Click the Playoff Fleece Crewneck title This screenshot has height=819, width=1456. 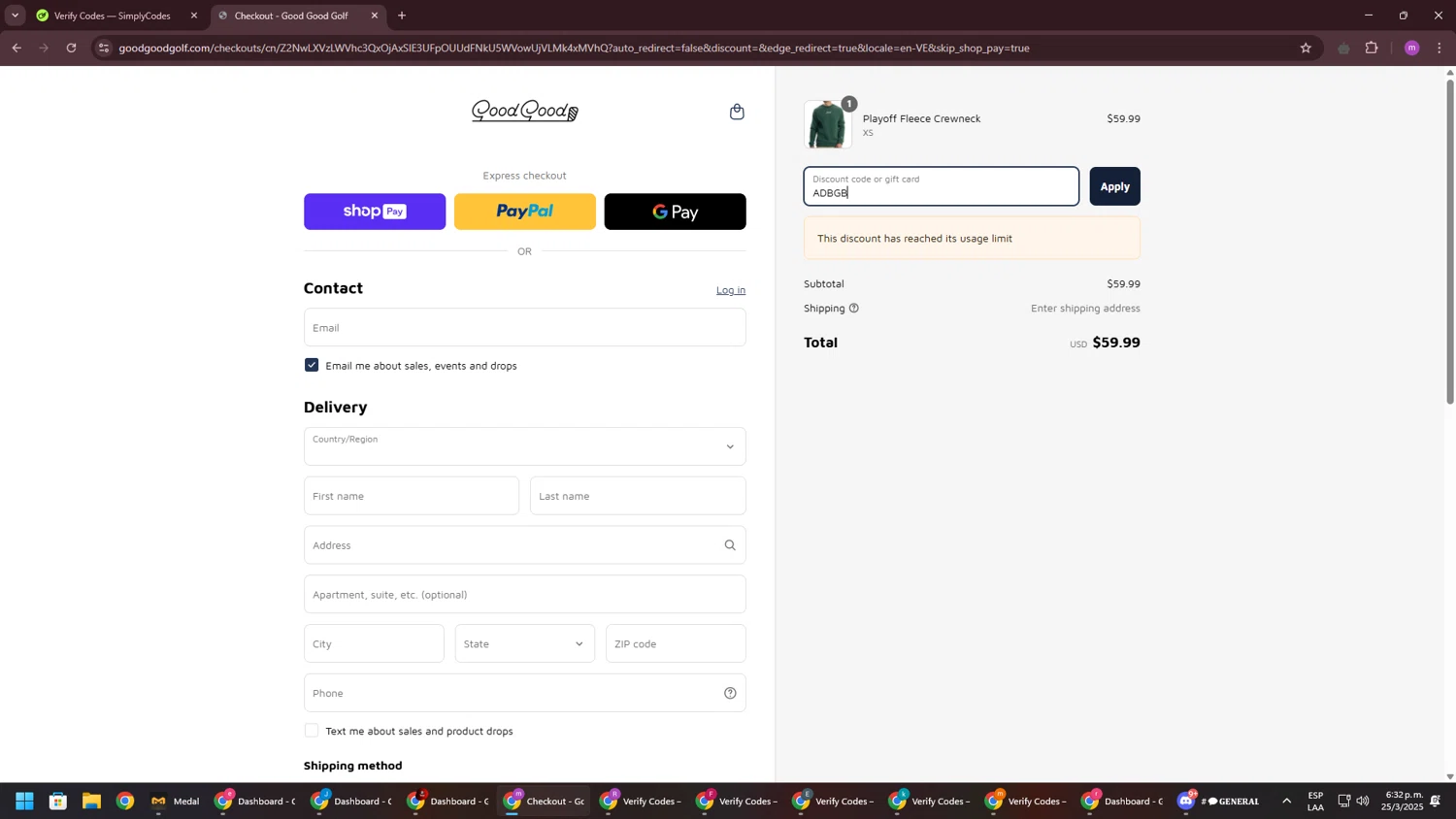pos(921,118)
